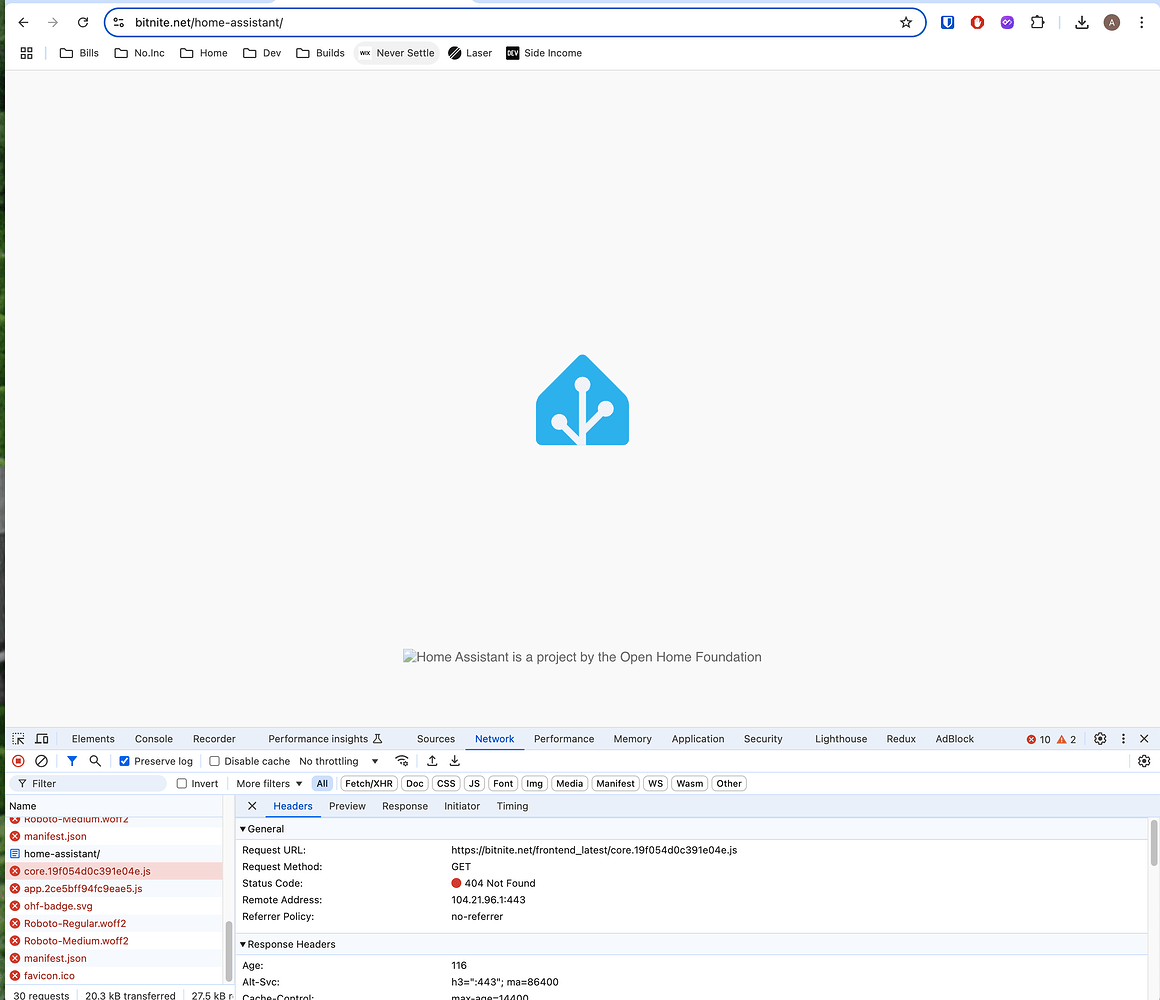Open the Preview tab for the request
Viewport: 1160px width, 1000px height.
pos(347,806)
